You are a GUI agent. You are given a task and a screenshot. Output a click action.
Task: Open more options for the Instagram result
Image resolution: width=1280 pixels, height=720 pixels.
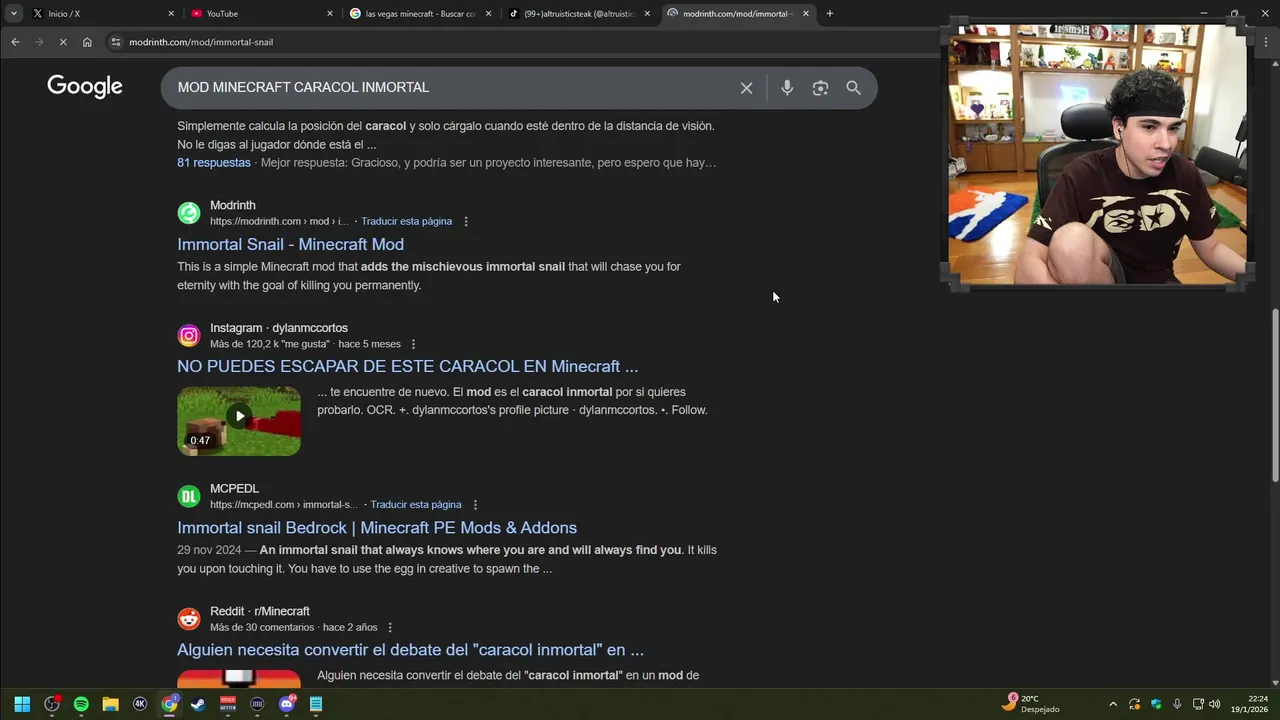[x=413, y=344]
